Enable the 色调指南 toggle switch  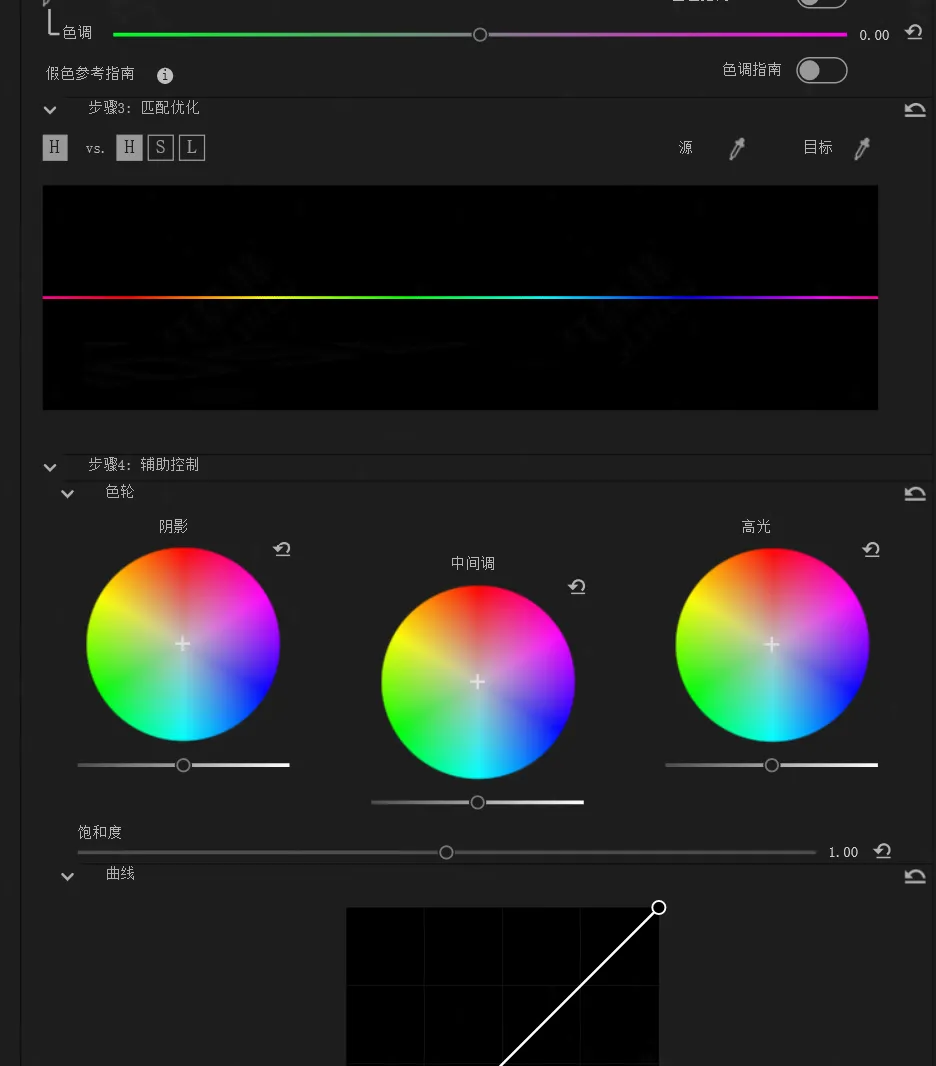click(x=821, y=70)
